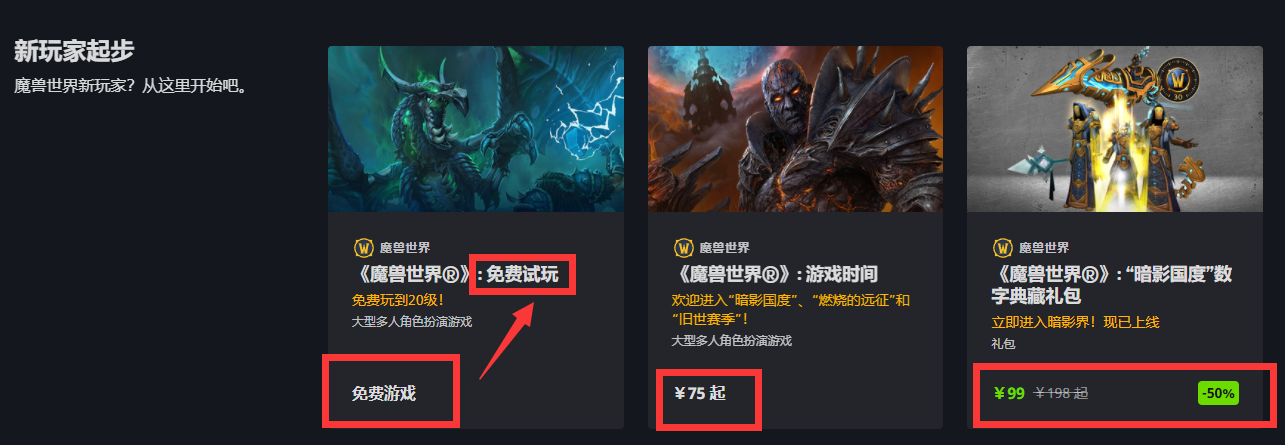
Task: Click the crossed-out ¥198 起 original price
Action: pyautogui.click(x=1062, y=393)
